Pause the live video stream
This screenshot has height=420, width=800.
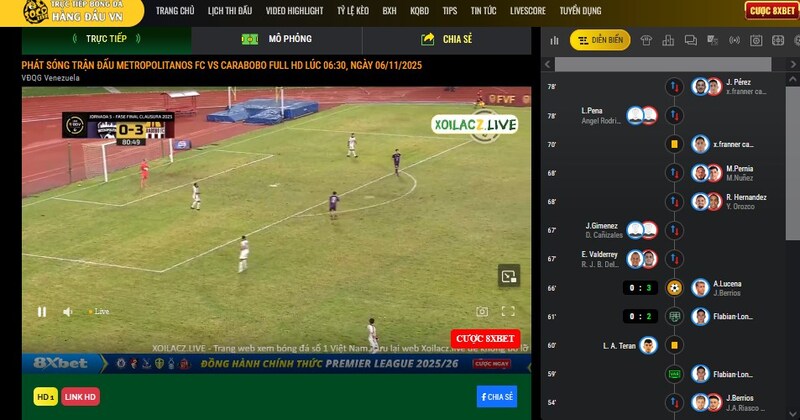pyautogui.click(x=42, y=311)
